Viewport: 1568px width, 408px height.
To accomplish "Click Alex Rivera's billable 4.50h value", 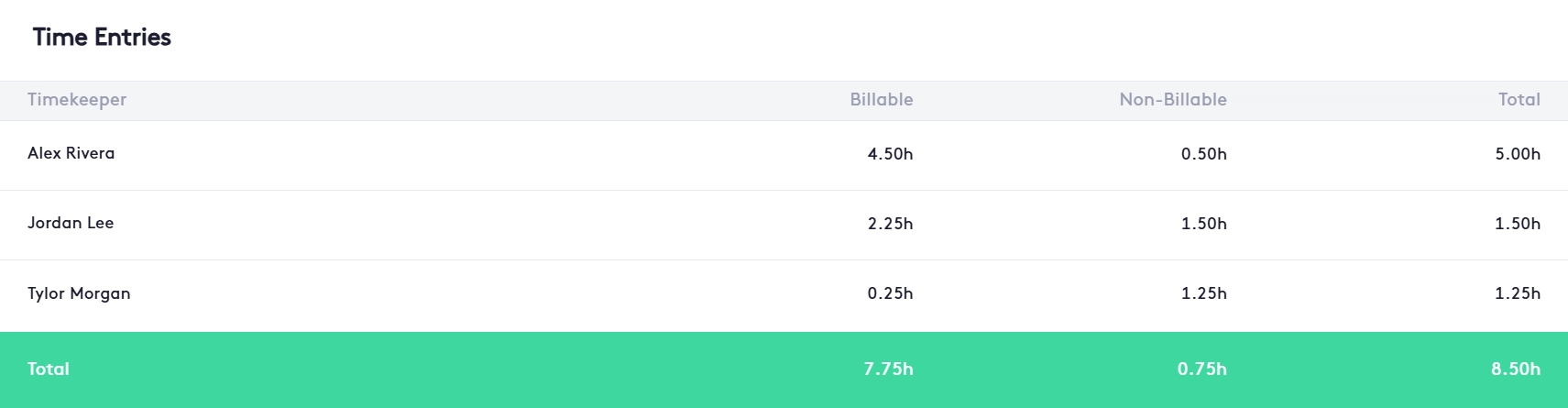I will (x=890, y=154).
